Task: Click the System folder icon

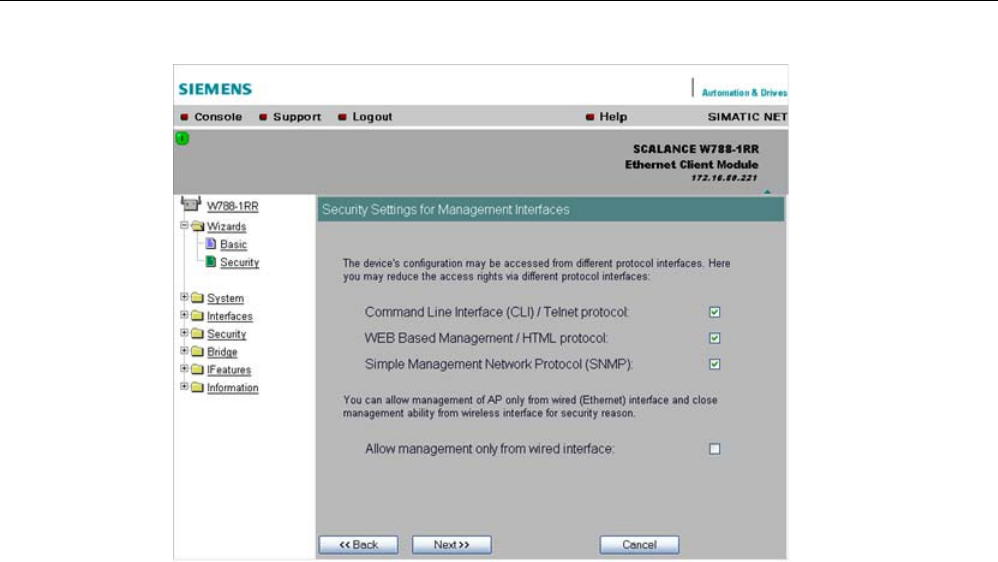Action: click(197, 298)
